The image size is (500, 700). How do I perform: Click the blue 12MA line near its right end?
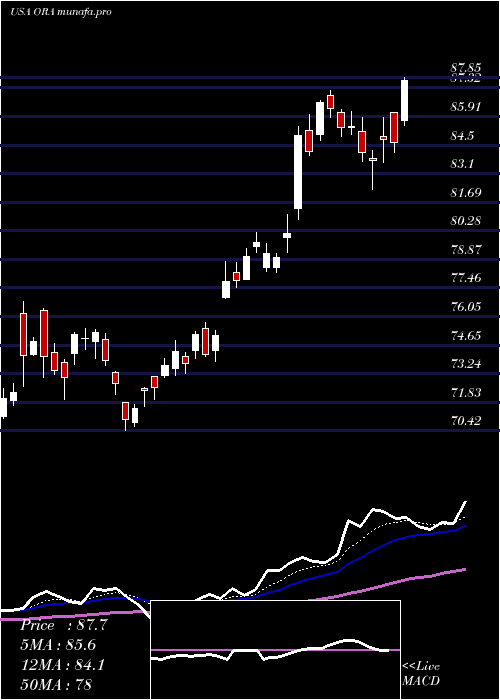pyautogui.click(x=458, y=529)
